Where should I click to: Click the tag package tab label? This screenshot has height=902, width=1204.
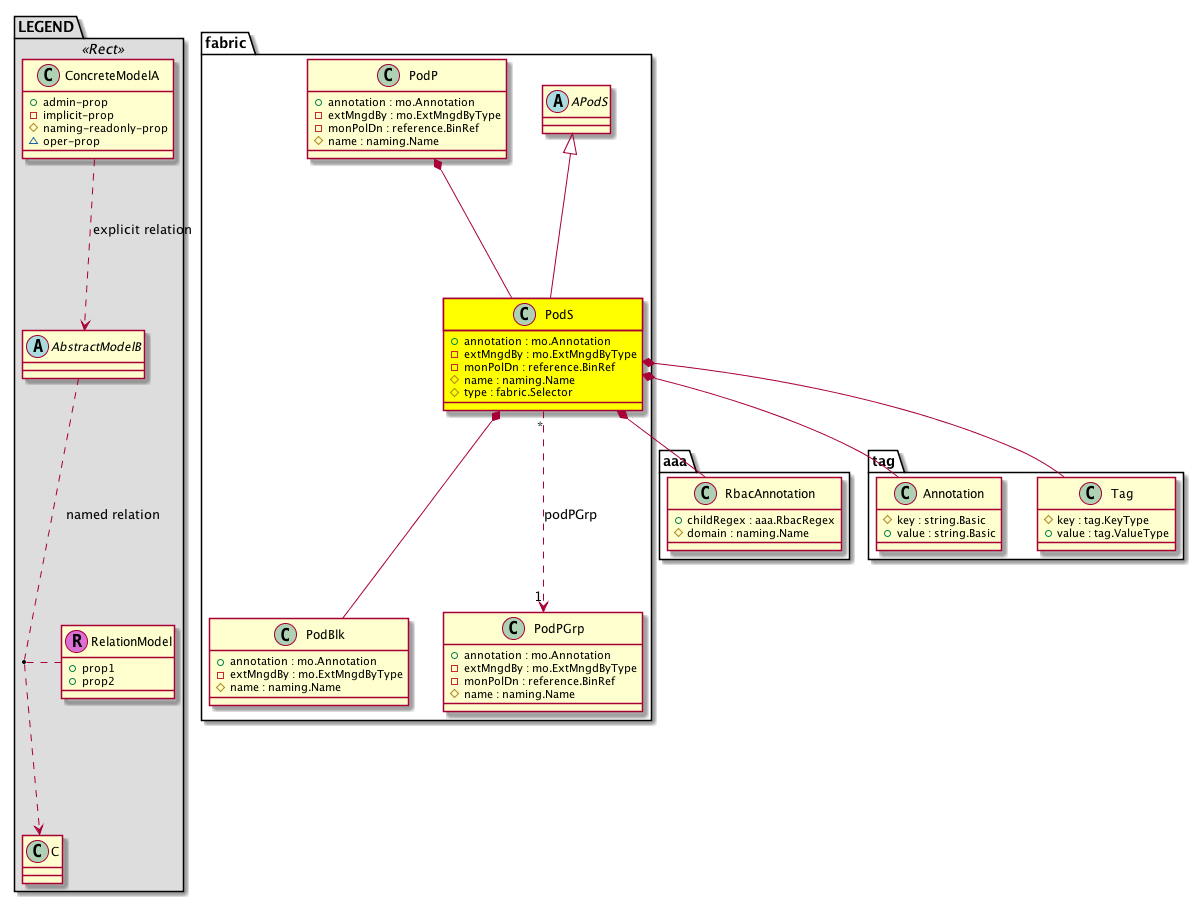tap(884, 458)
